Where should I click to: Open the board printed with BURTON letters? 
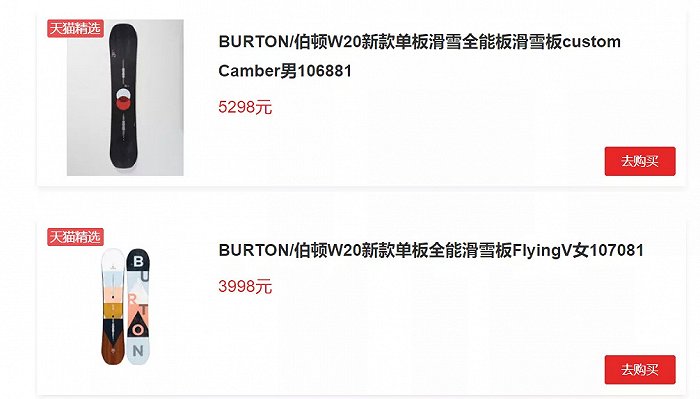(138, 306)
